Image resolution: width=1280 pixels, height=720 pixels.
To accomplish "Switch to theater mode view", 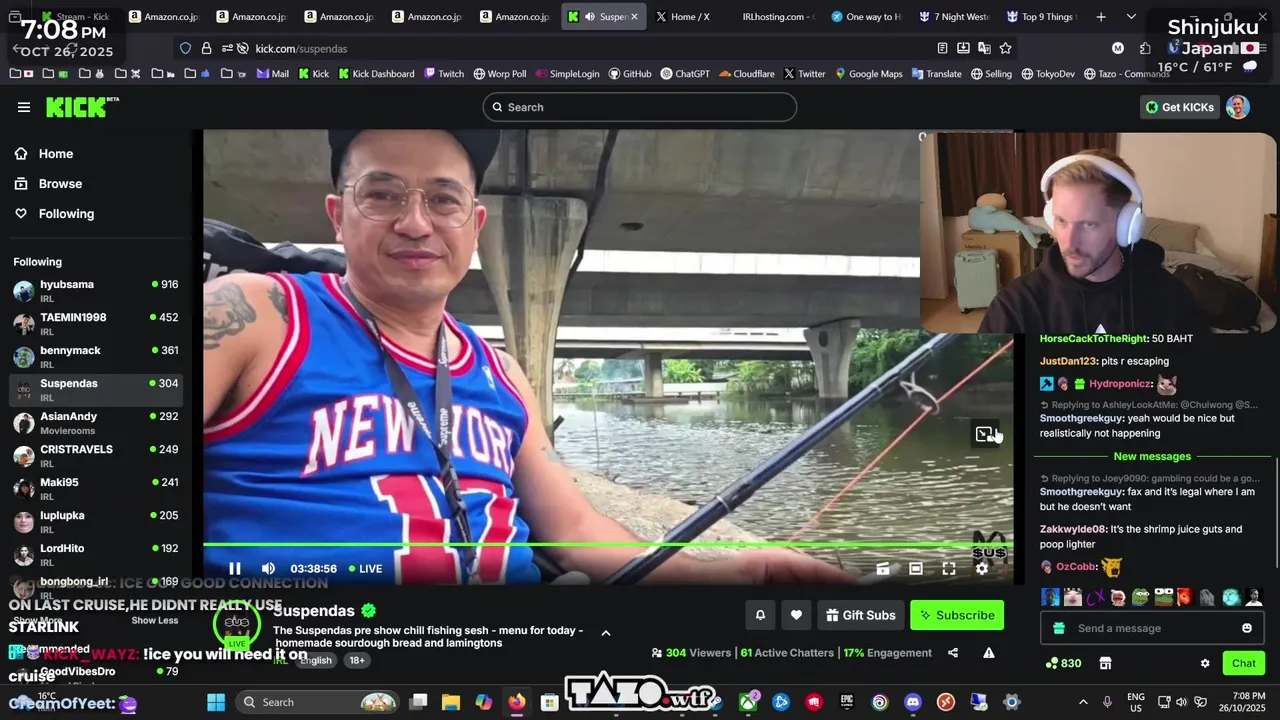I will [x=916, y=568].
